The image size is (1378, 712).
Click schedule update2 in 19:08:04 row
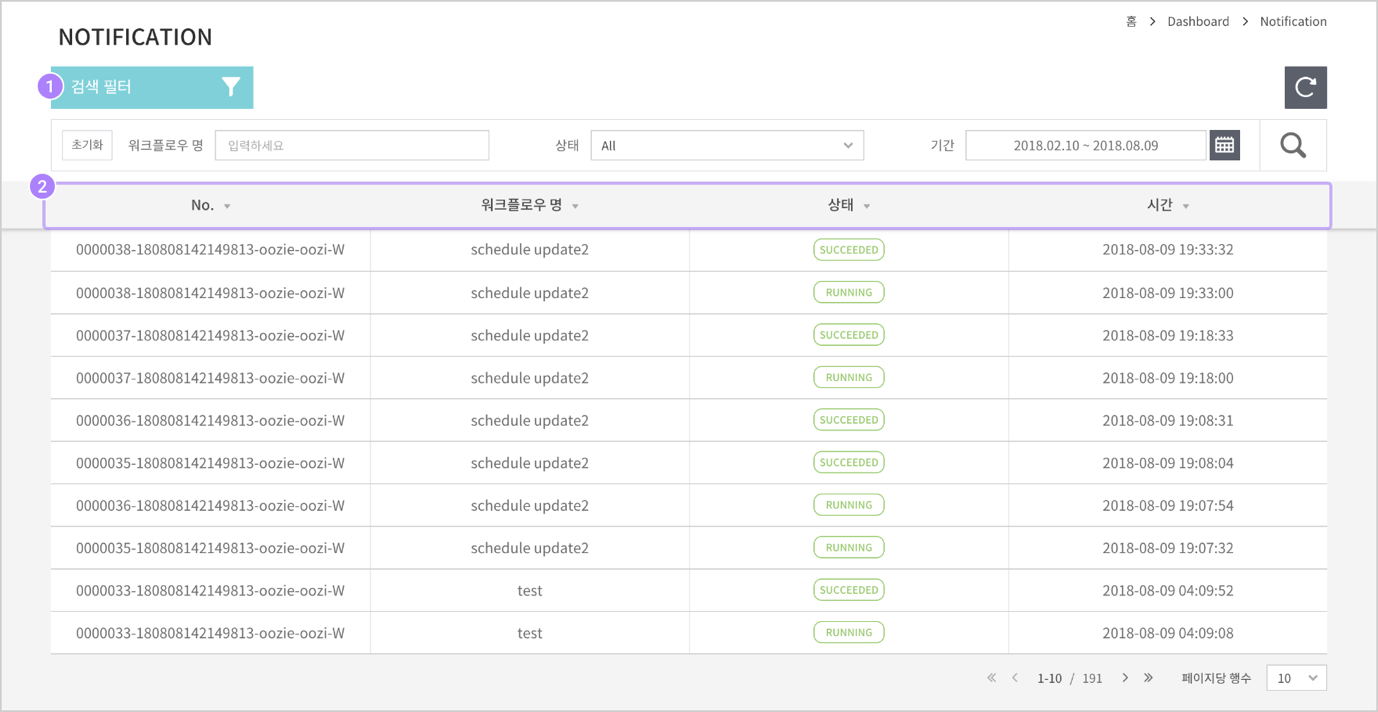530,463
